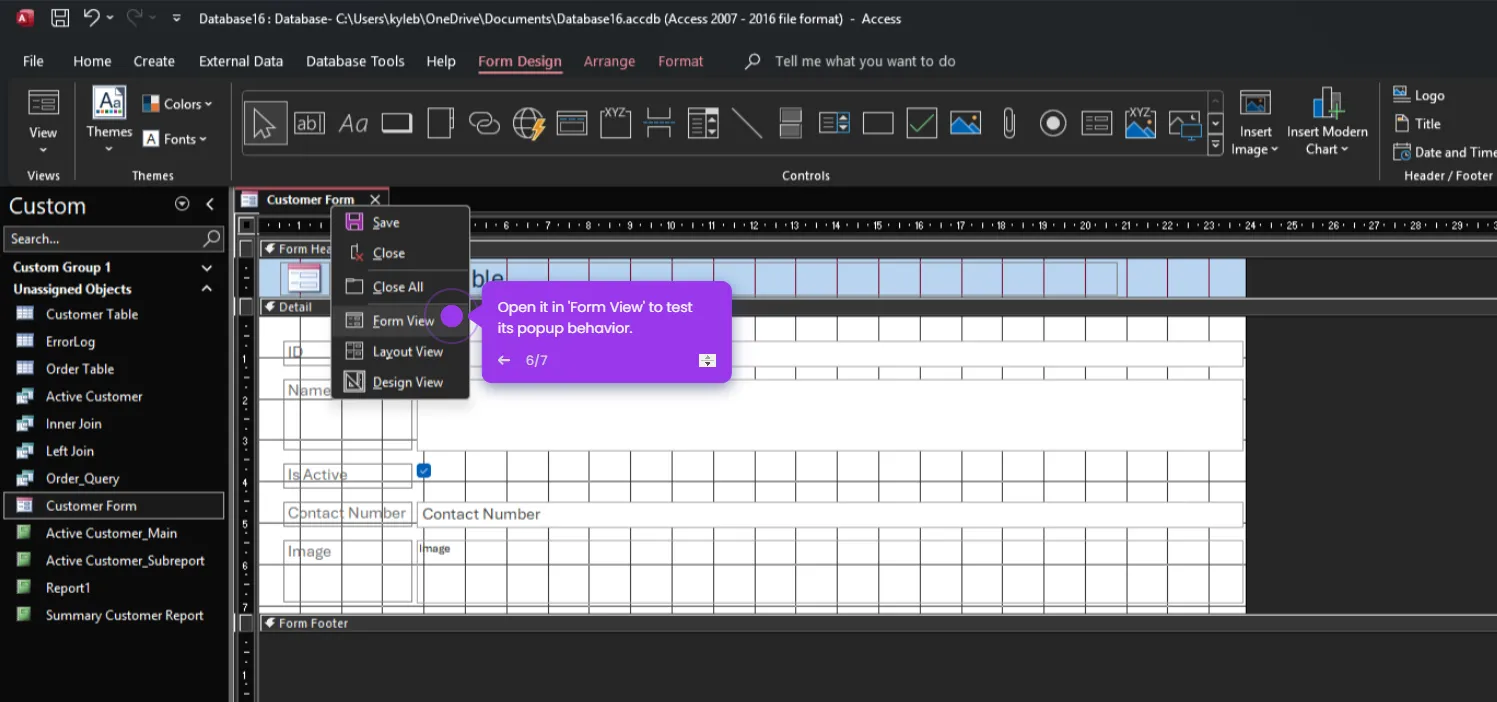
Task: Open the External Data tab
Action: coord(241,61)
